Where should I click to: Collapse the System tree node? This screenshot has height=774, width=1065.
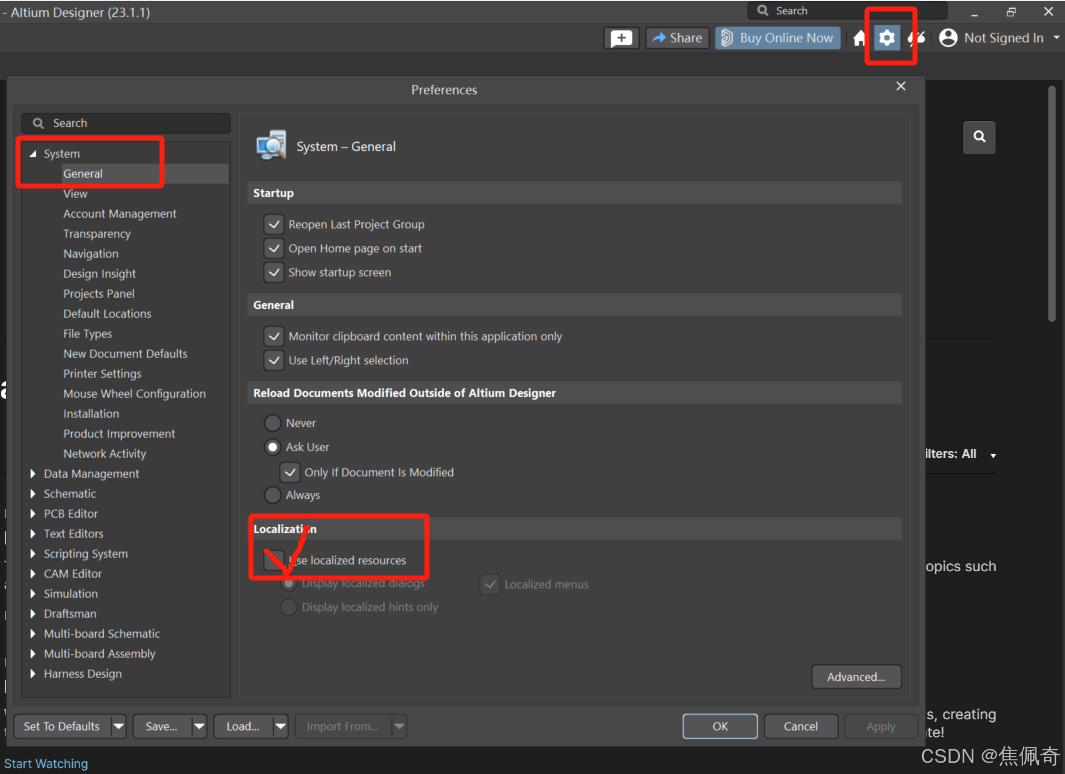(33, 154)
